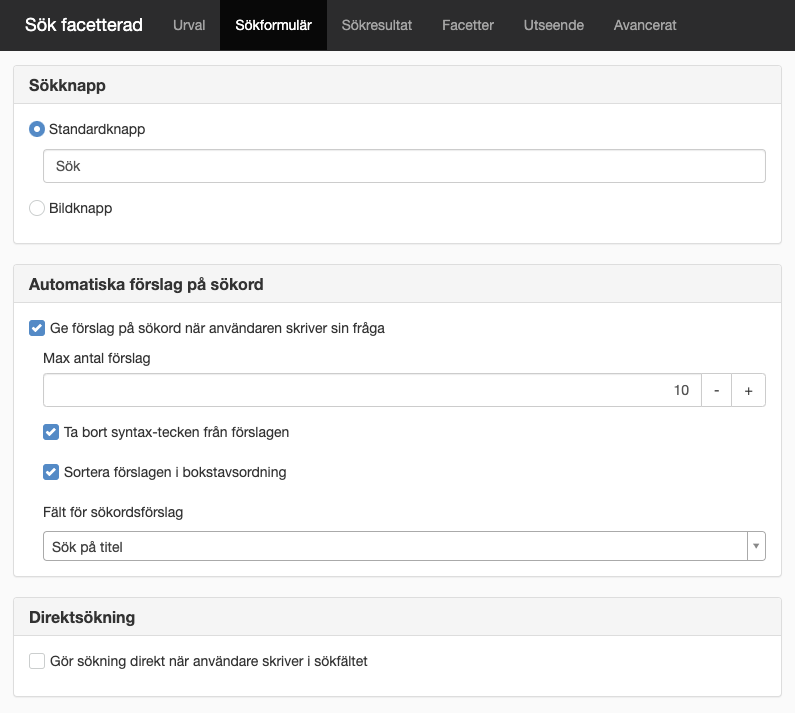The height and width of the screenshot is (713, 795).
Task: Open the Fält för sökordsförslag dropdown
Action: (x=404, y=546)
